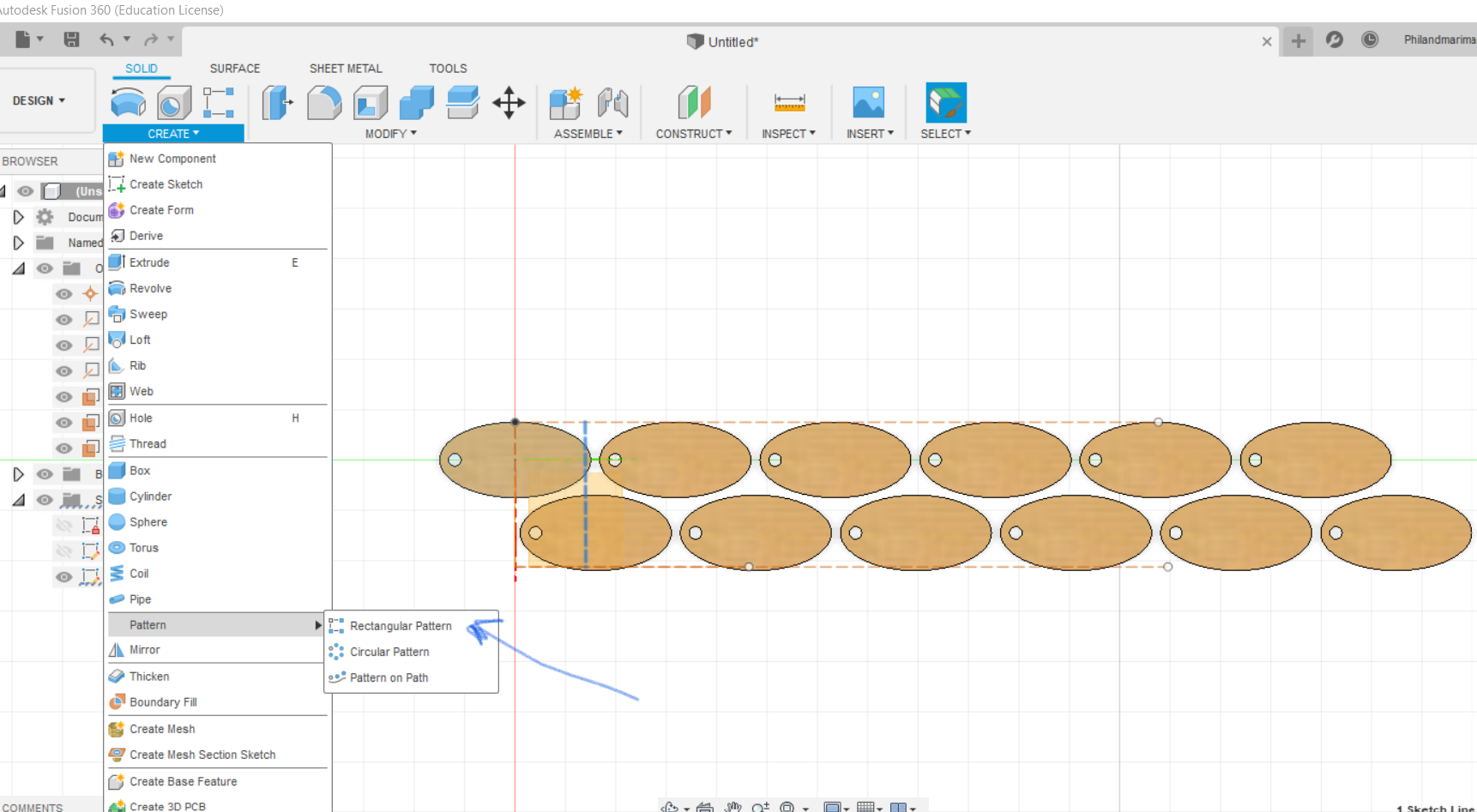Image resolution: width=1477 pixels, height=812 pixels.
Task: Activate the Move/Copy tool icon
Action: (x=509, y=102)
